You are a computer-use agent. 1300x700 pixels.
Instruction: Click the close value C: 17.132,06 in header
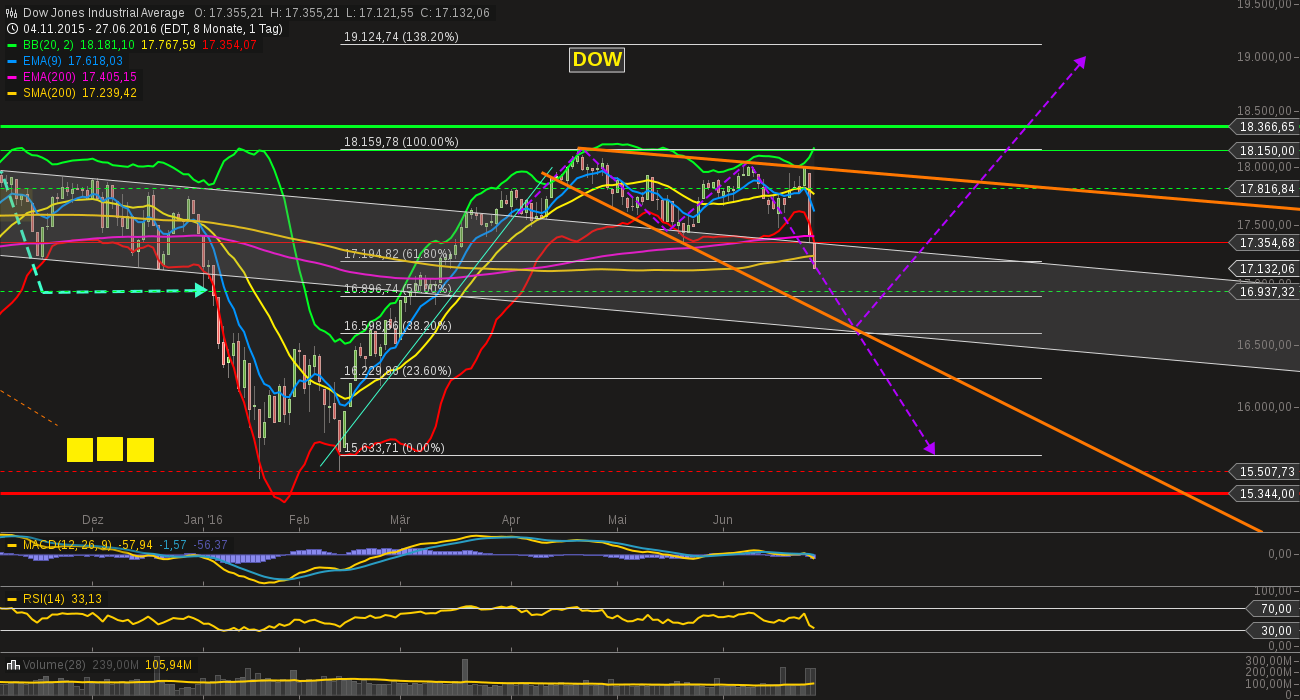click(x=456, y=13)
